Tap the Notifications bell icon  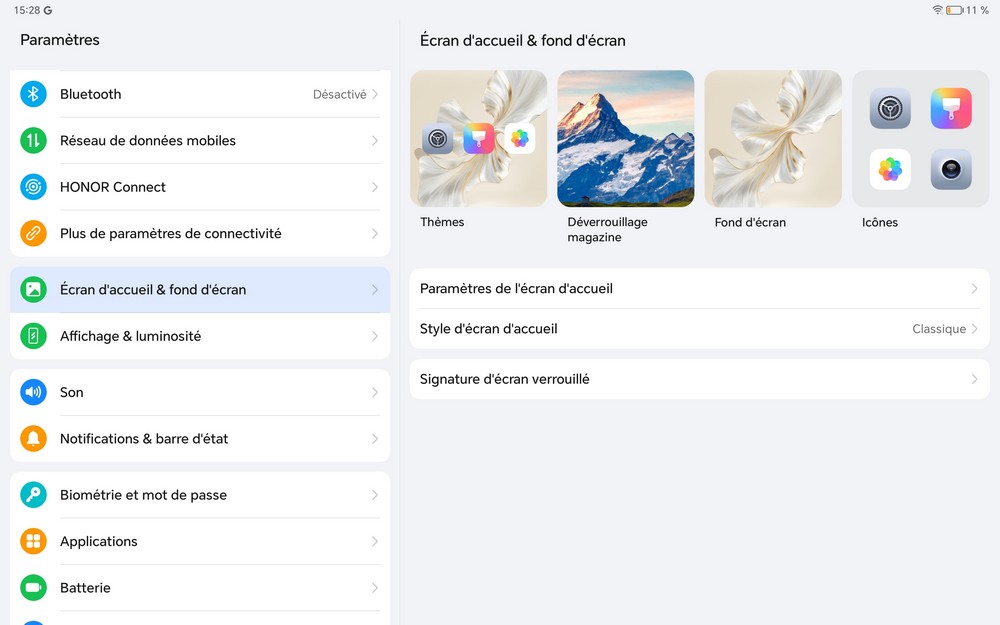(x=33, y=439)
